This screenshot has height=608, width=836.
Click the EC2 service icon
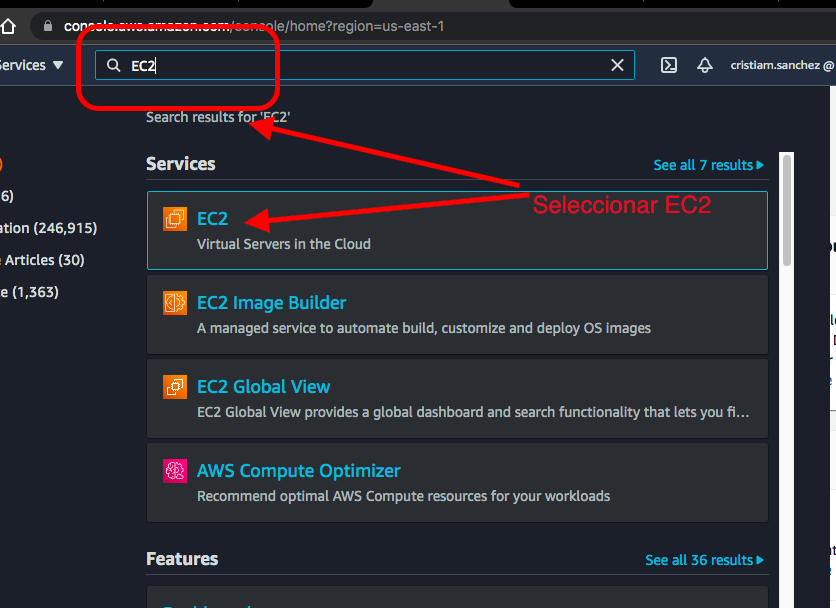pos(175,219)
